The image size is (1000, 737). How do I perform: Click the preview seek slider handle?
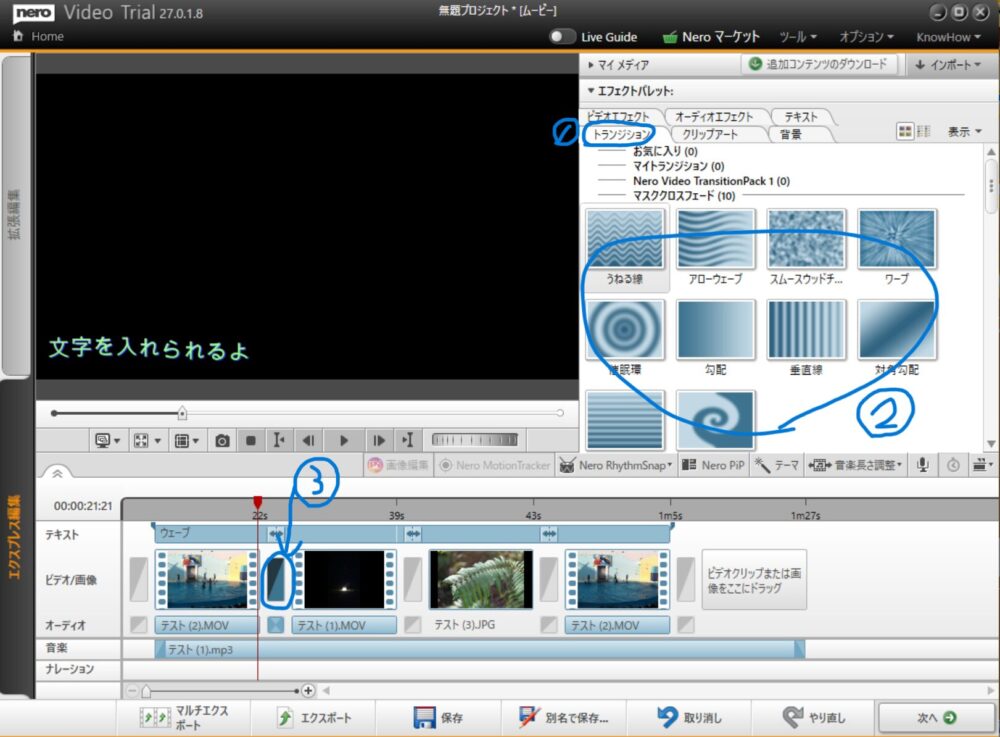pyautogui.click(x=182, y=413)
